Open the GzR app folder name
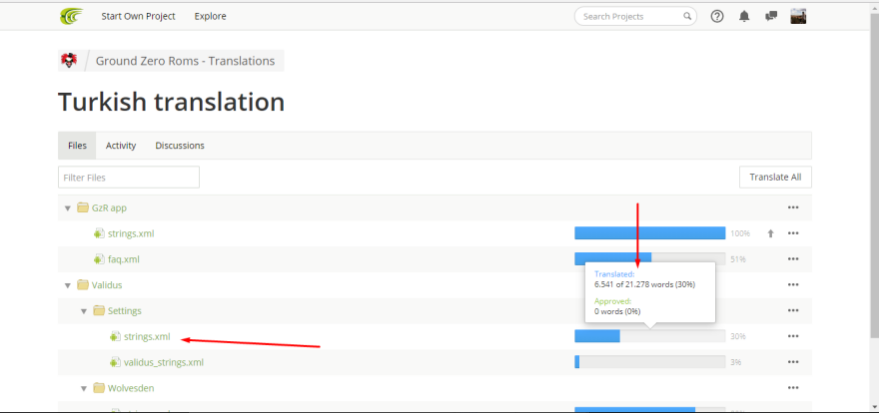879x413 pixels. pyautogui.click(x=109, y=208)
